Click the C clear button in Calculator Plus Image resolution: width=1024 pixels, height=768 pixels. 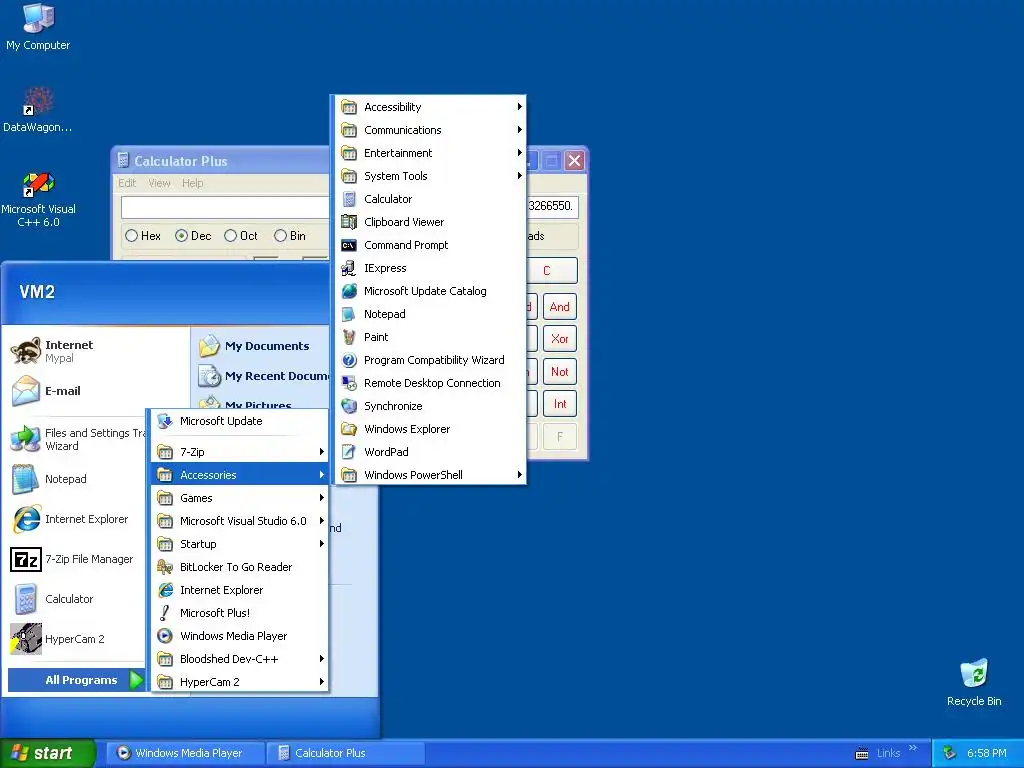[552, 270]
